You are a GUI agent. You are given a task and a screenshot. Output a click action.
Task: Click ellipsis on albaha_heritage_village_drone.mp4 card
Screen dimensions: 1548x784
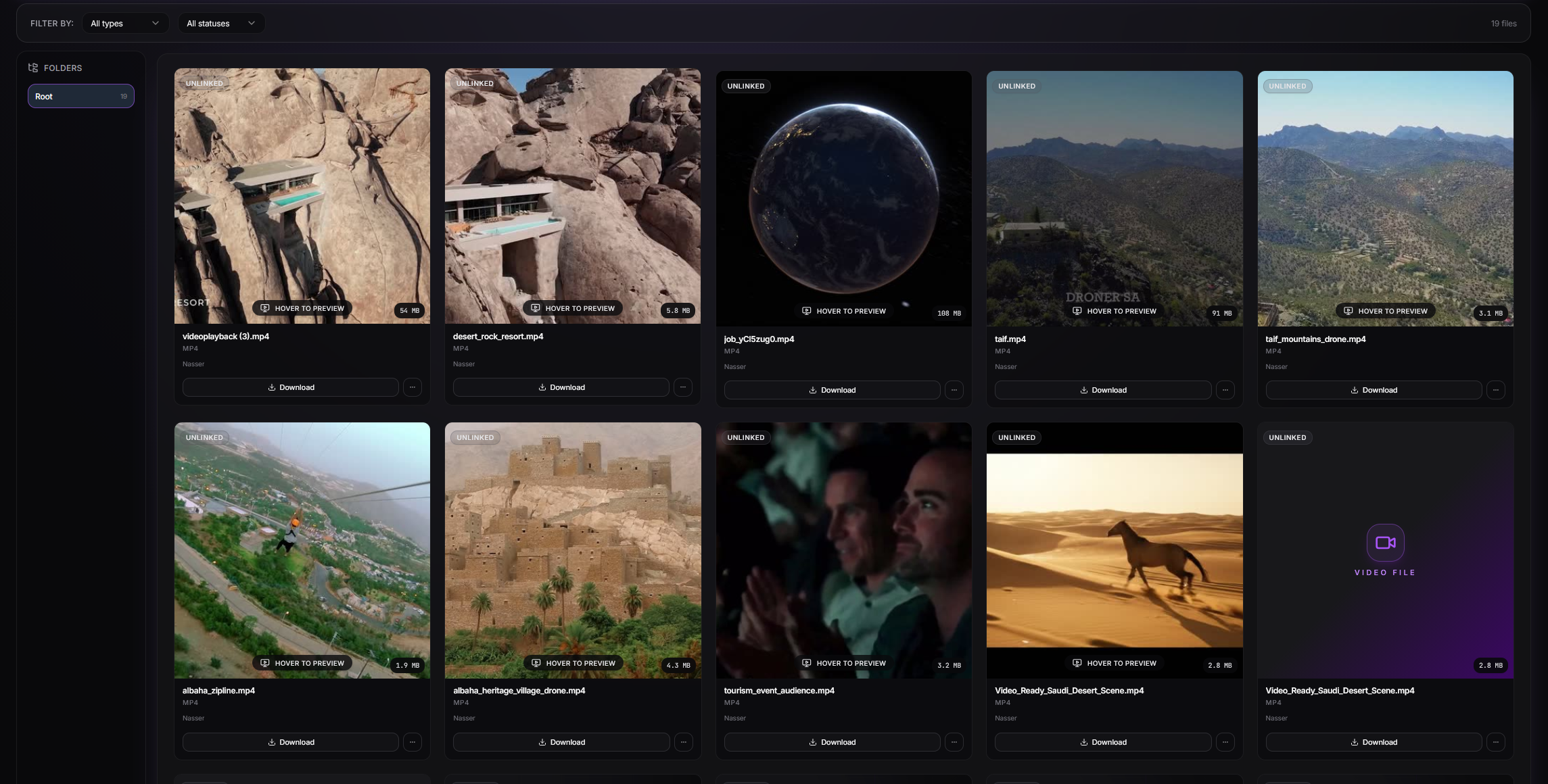point(683,742)
